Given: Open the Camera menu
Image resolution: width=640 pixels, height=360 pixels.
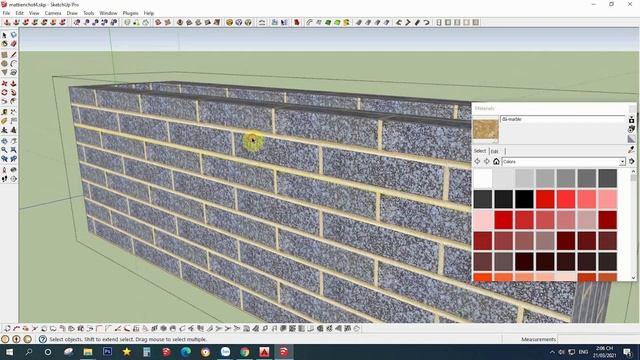Looking at the screenshot, I should (x=53, y=13).
